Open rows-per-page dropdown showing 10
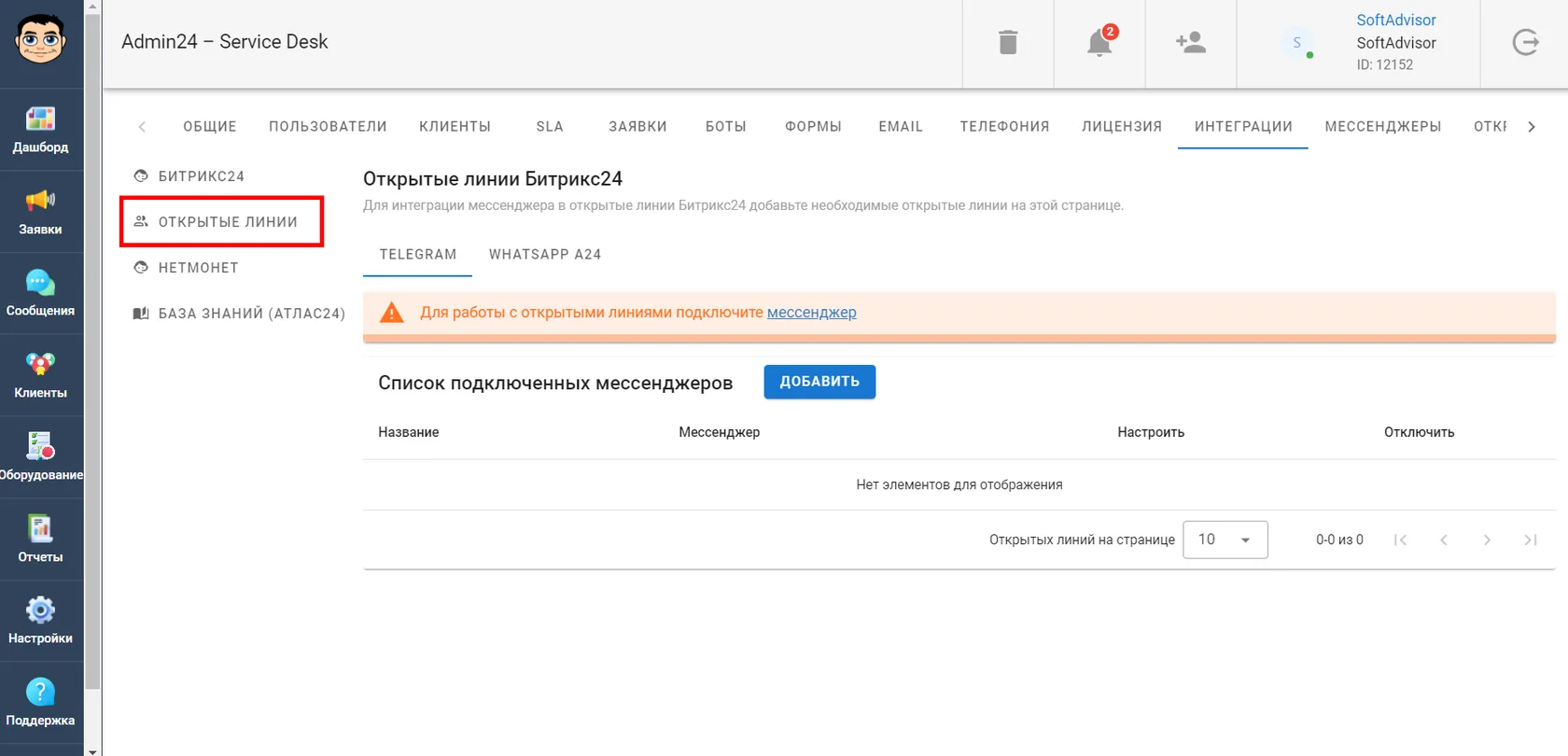The width and height of the screenshot is (1568, 756). coord(1225,539)
